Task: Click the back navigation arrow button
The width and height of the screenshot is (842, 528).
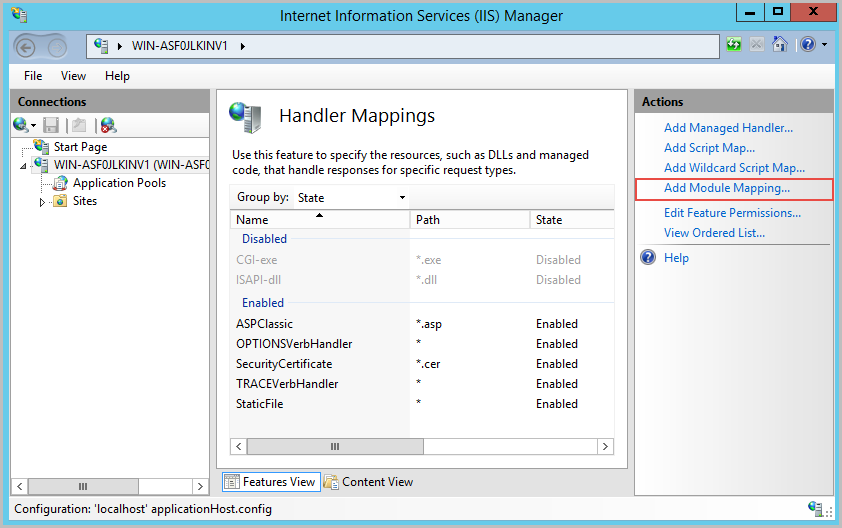Action: [27, 46]
